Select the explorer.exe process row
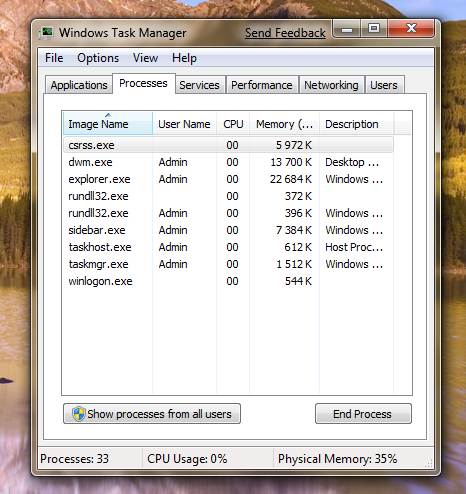This screenshot has width=466, height=494. click(x=228, y=179)
